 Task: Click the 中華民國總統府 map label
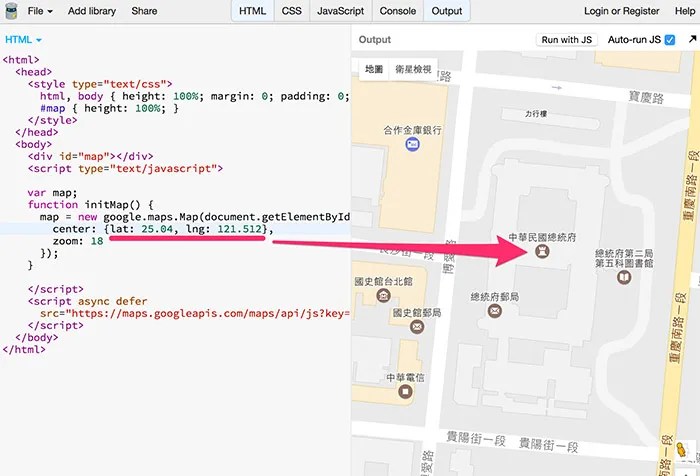542,237
